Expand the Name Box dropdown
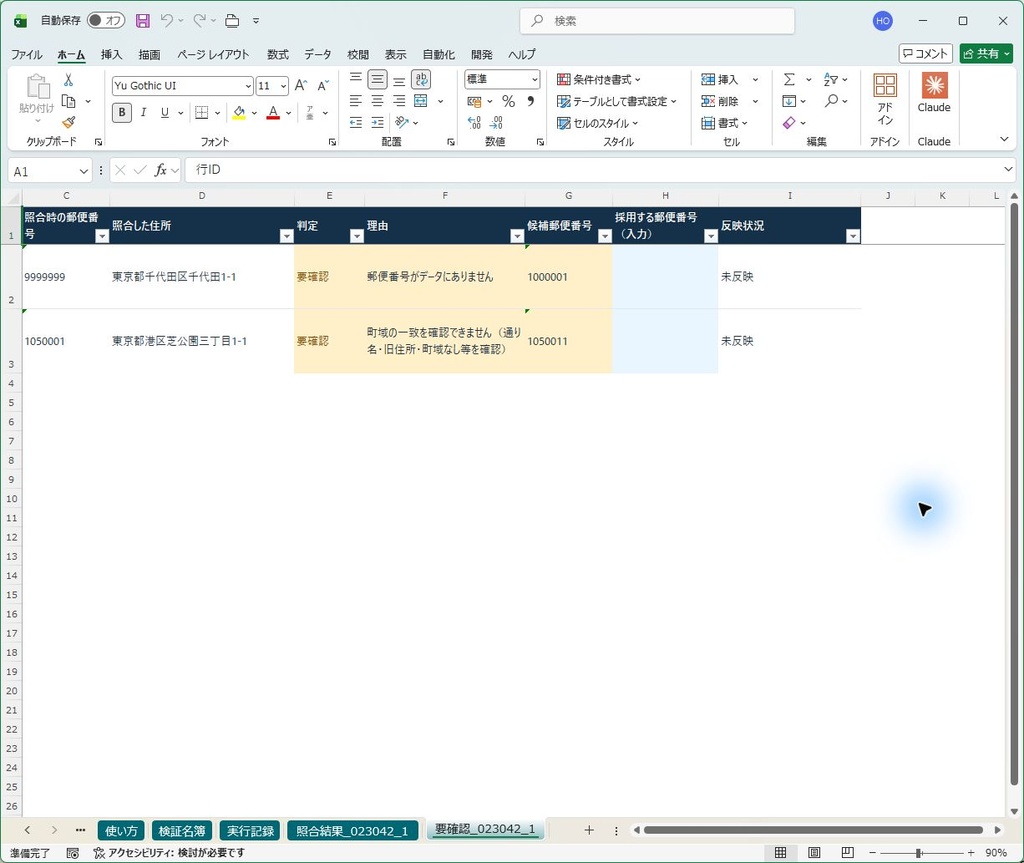Screen dimensions: 1024x863 (x=84, y=171)
